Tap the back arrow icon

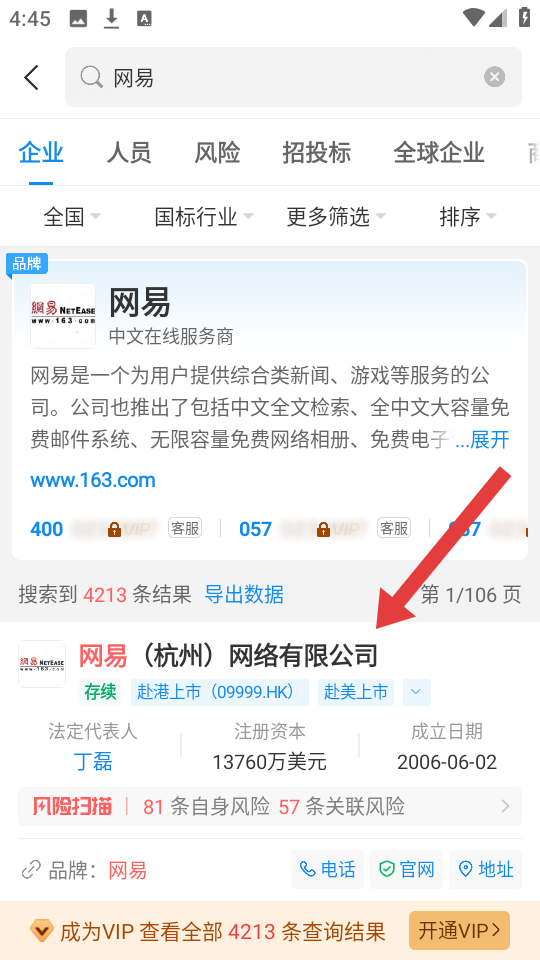[x=31, y=77]
